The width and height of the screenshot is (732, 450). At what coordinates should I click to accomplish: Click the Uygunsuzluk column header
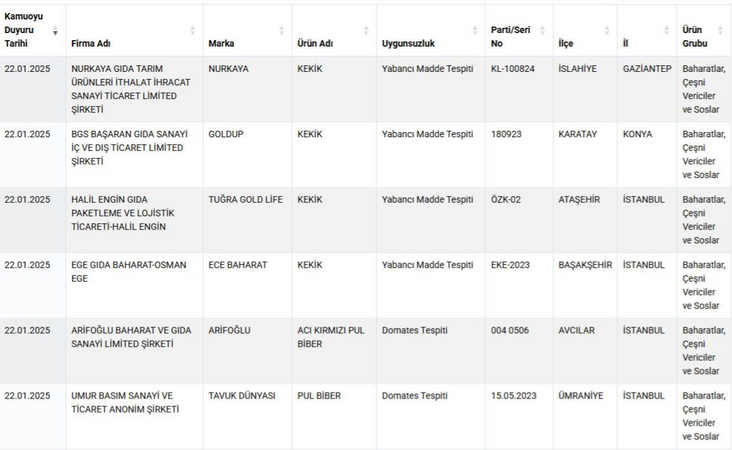(431, 30)
